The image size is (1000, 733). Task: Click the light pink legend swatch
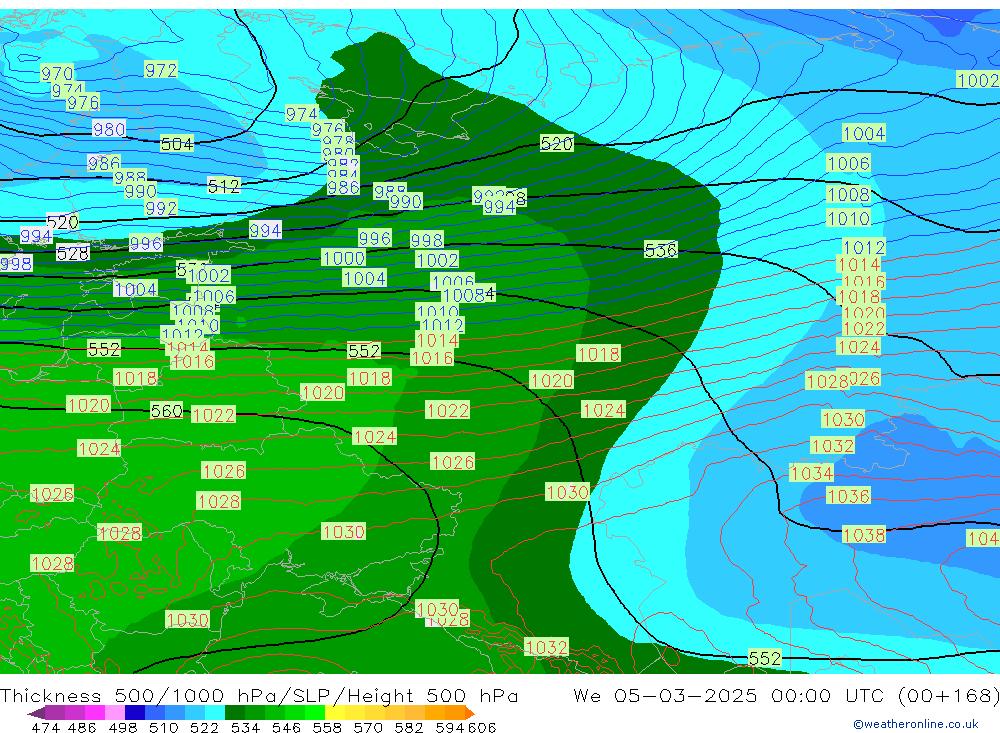click(x=115, y=713)
